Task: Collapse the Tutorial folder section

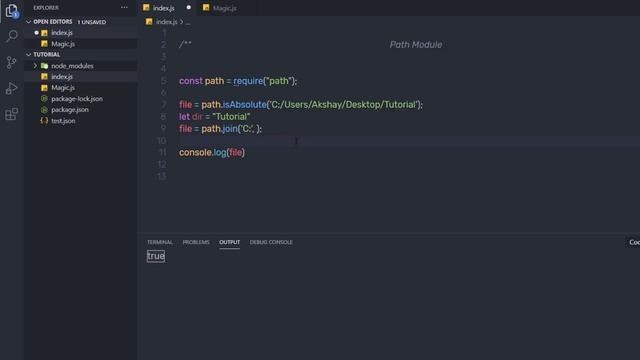Action: pos(29,54)
